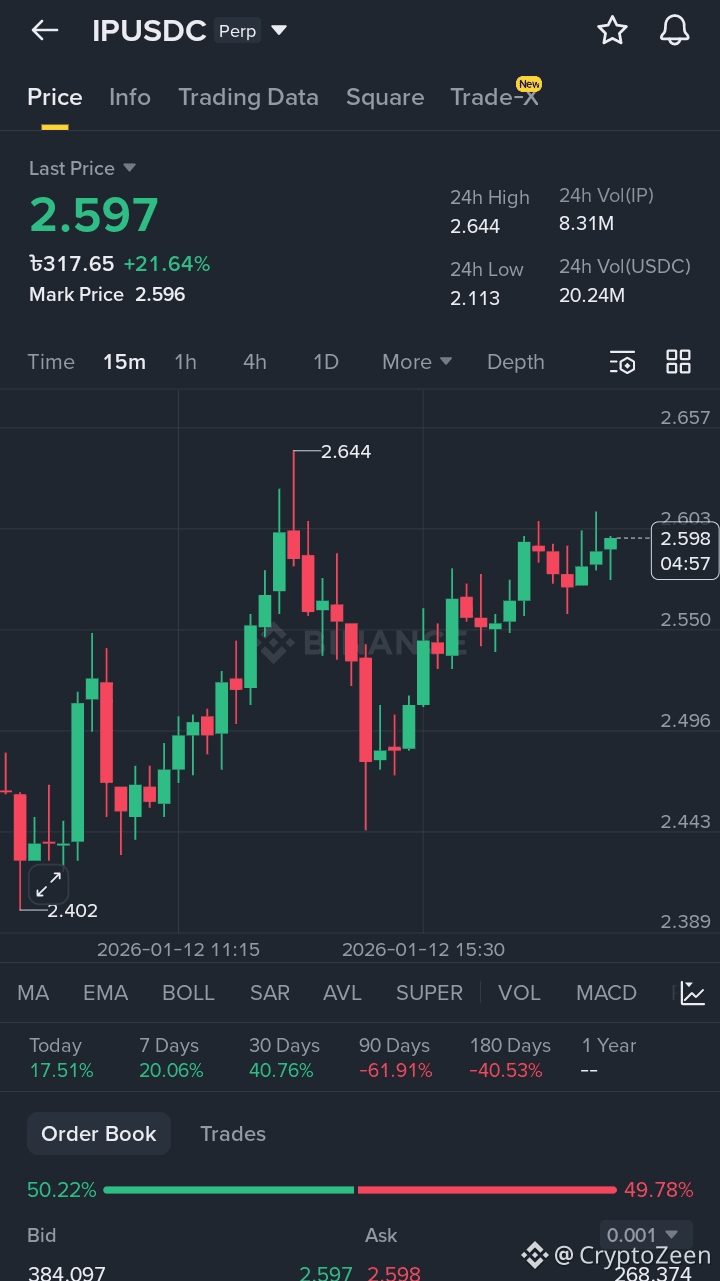Tap the green bid ratio bar 50.22%
Image resolution: width=720 pixels, height=1281 pixels.
coord(229,1190)
